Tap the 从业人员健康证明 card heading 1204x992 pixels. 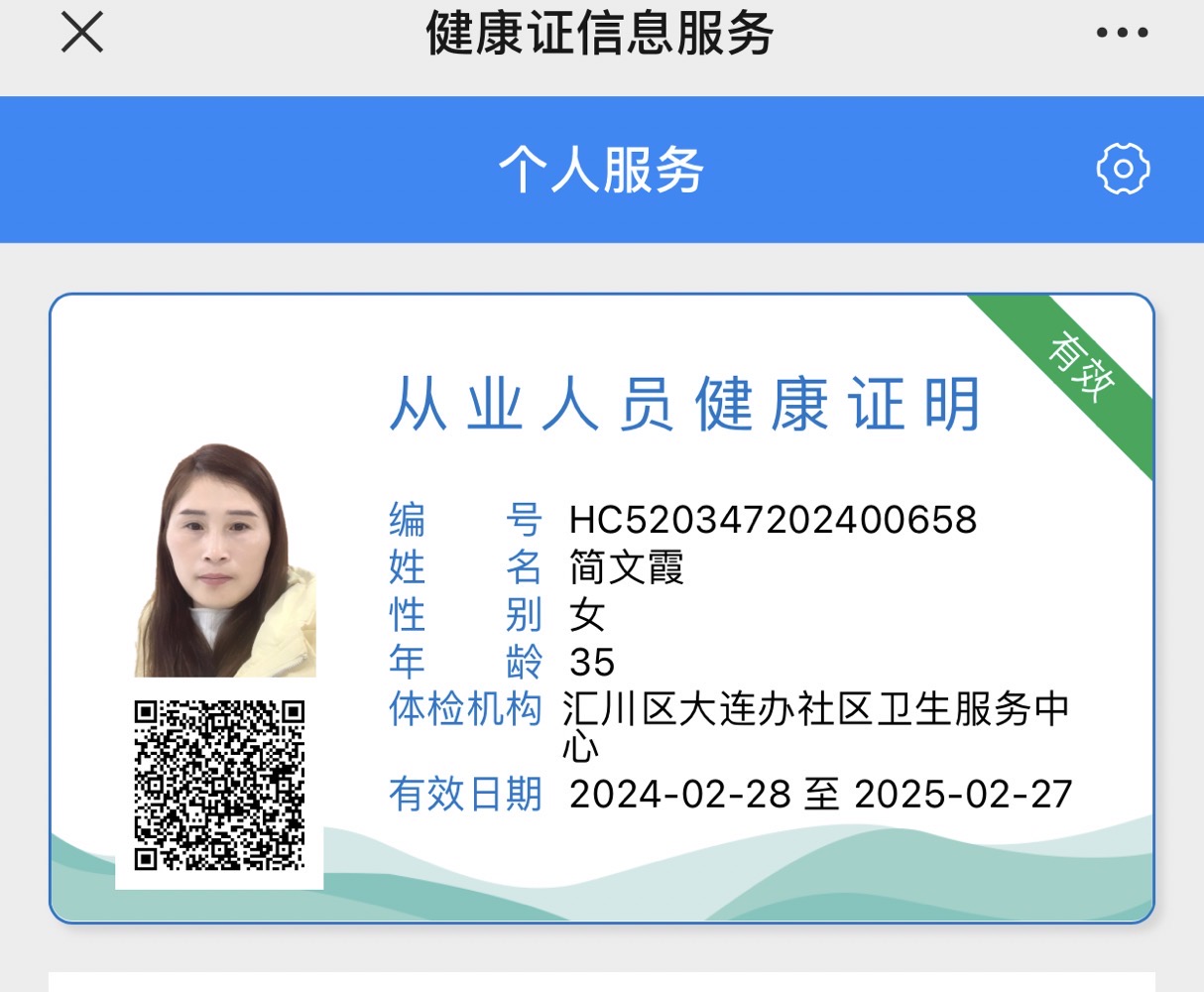[685, 405]
